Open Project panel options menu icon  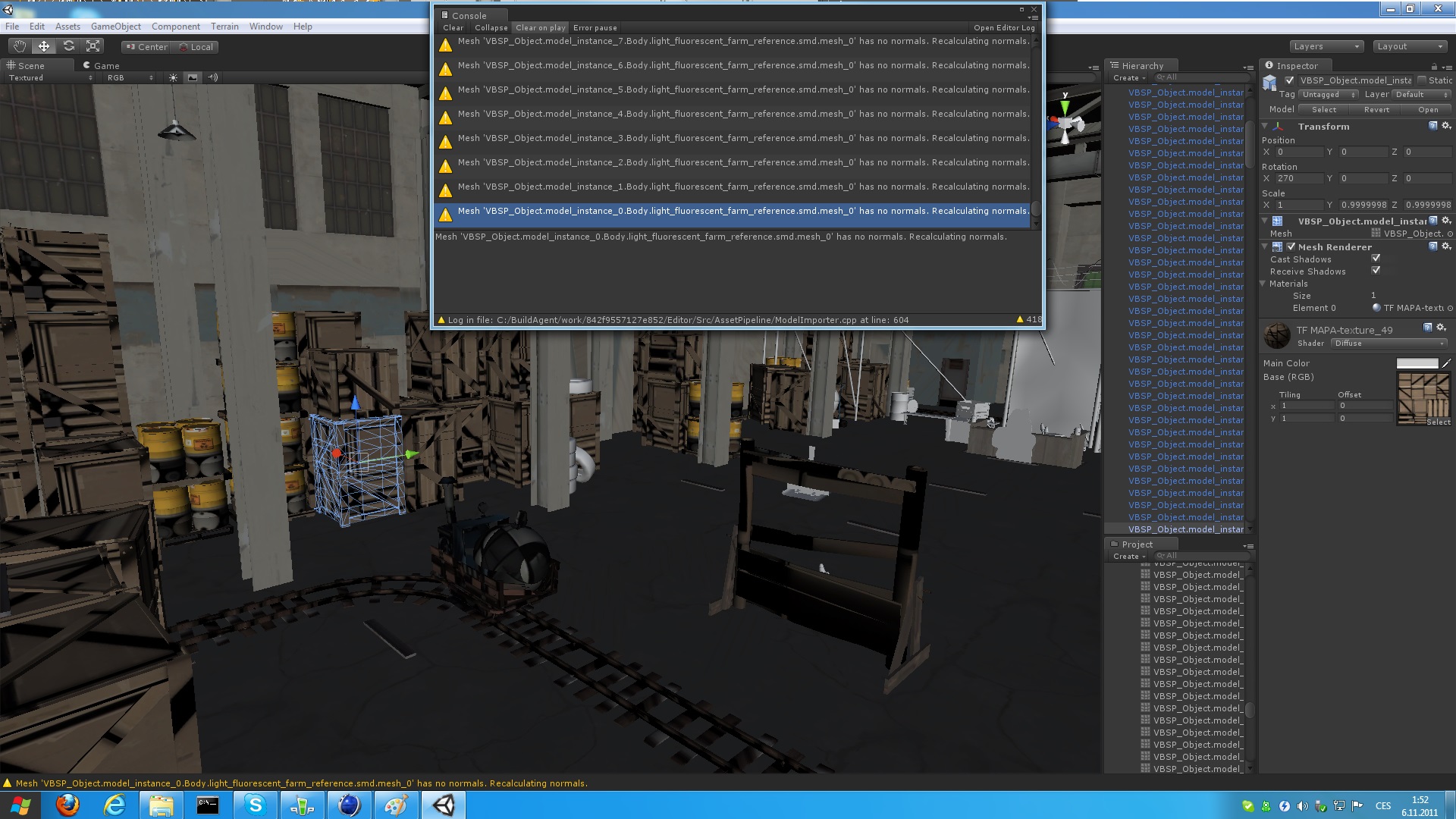[1248, 546]
